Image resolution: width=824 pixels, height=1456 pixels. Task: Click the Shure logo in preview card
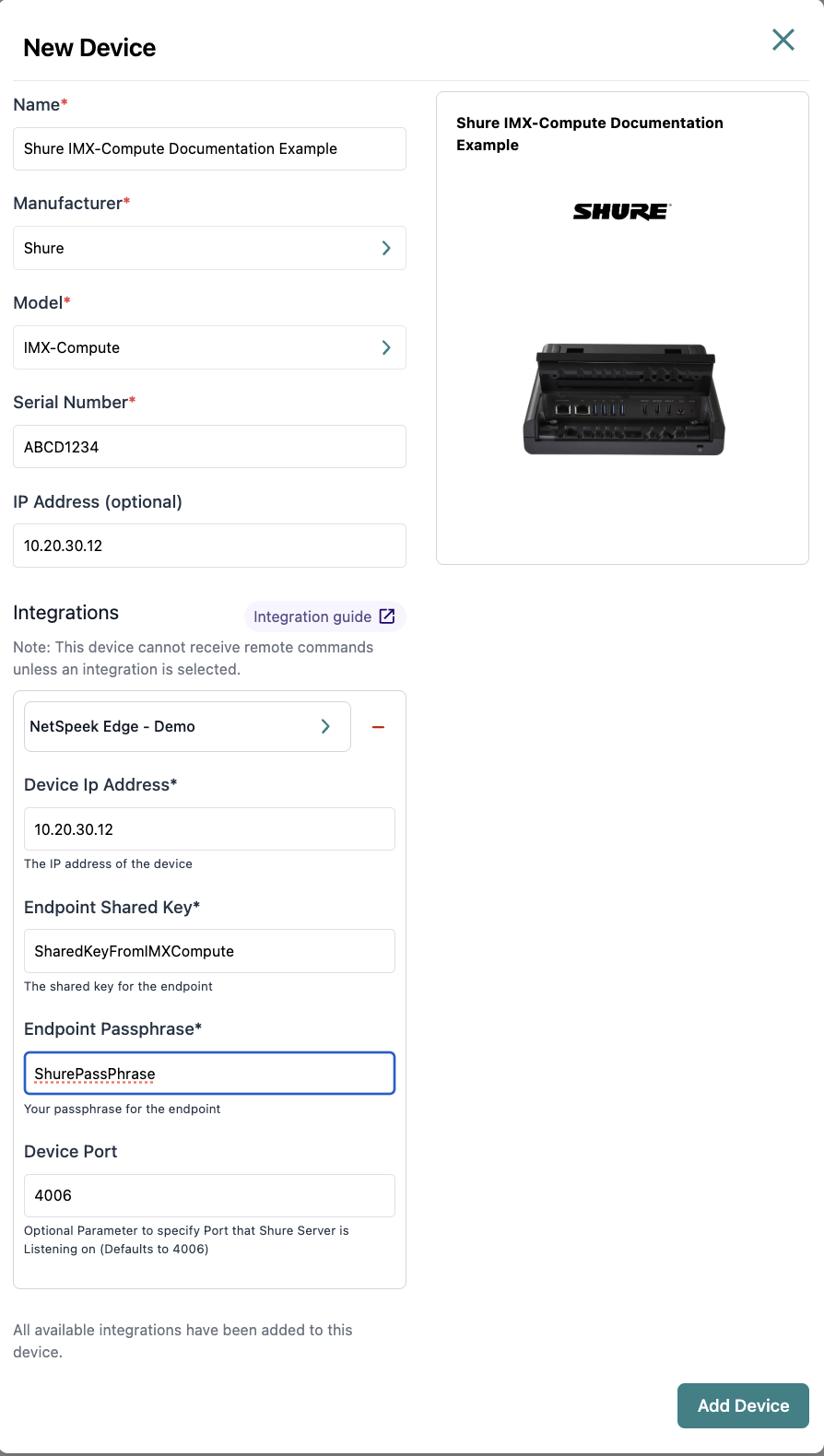click(622, 212)
